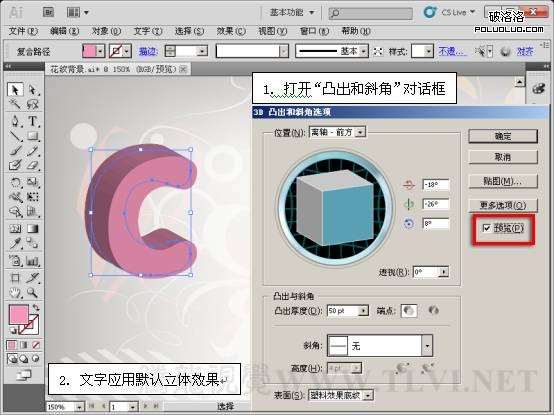The height and width of the screenshot is (415, 554).
Task: Open the 位置 position dropdown
Action: (360, 132)
